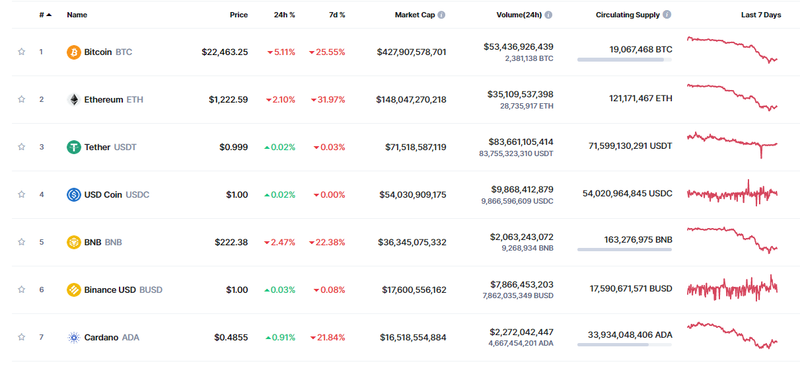Sort by the 7d % column header

(x=337, y=15)
